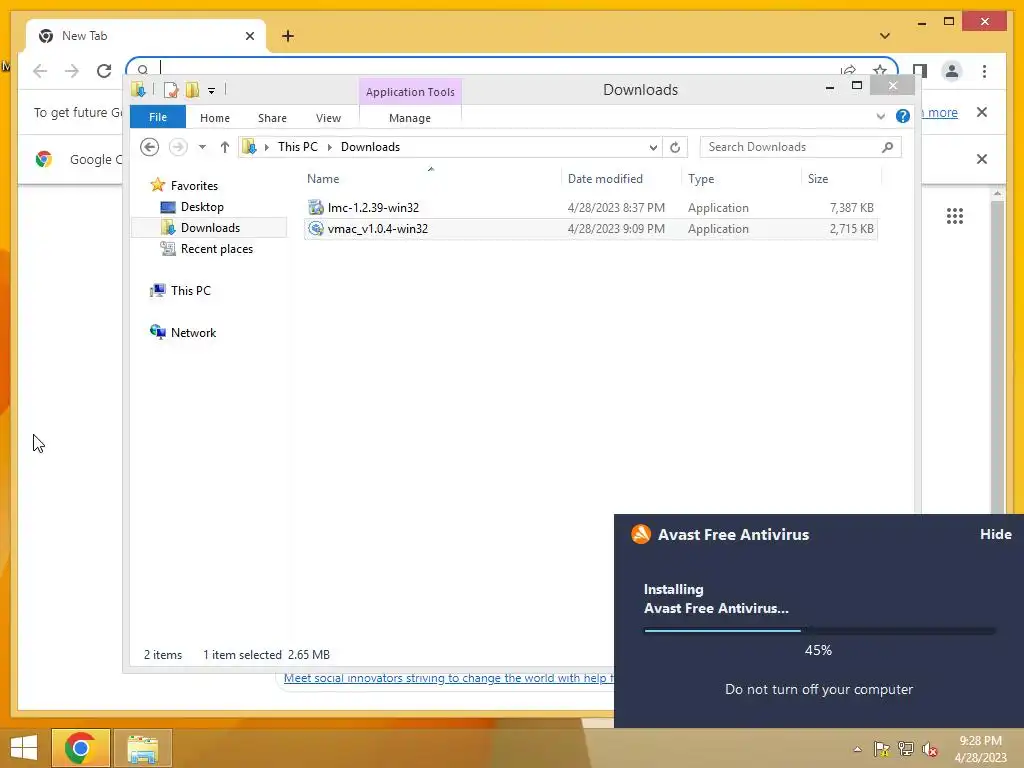The image size is (1024, 768).
Task: Sort files by the Type column
Action: point(701,178)
